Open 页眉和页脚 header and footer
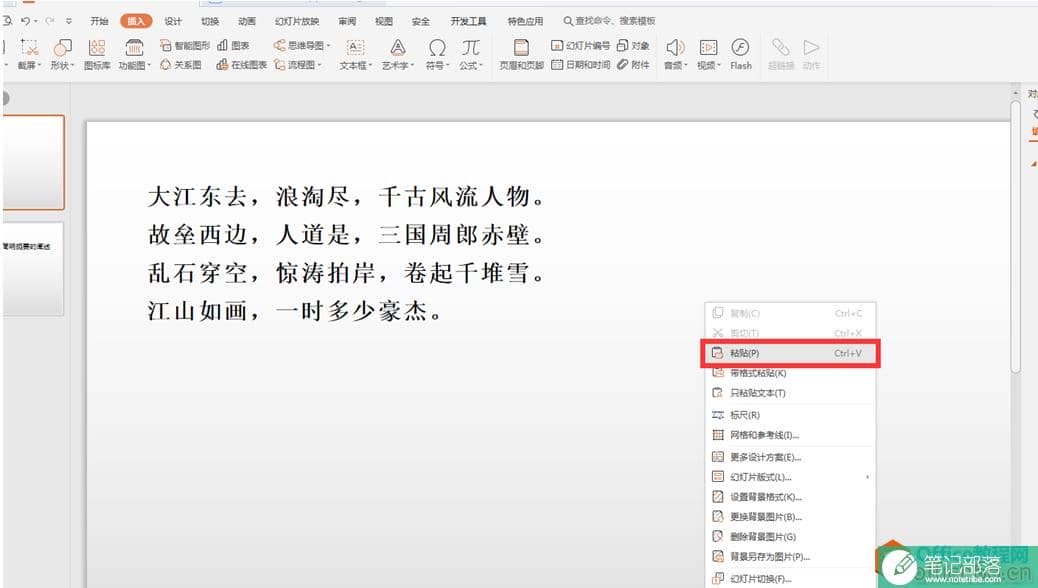 [522, 54]
